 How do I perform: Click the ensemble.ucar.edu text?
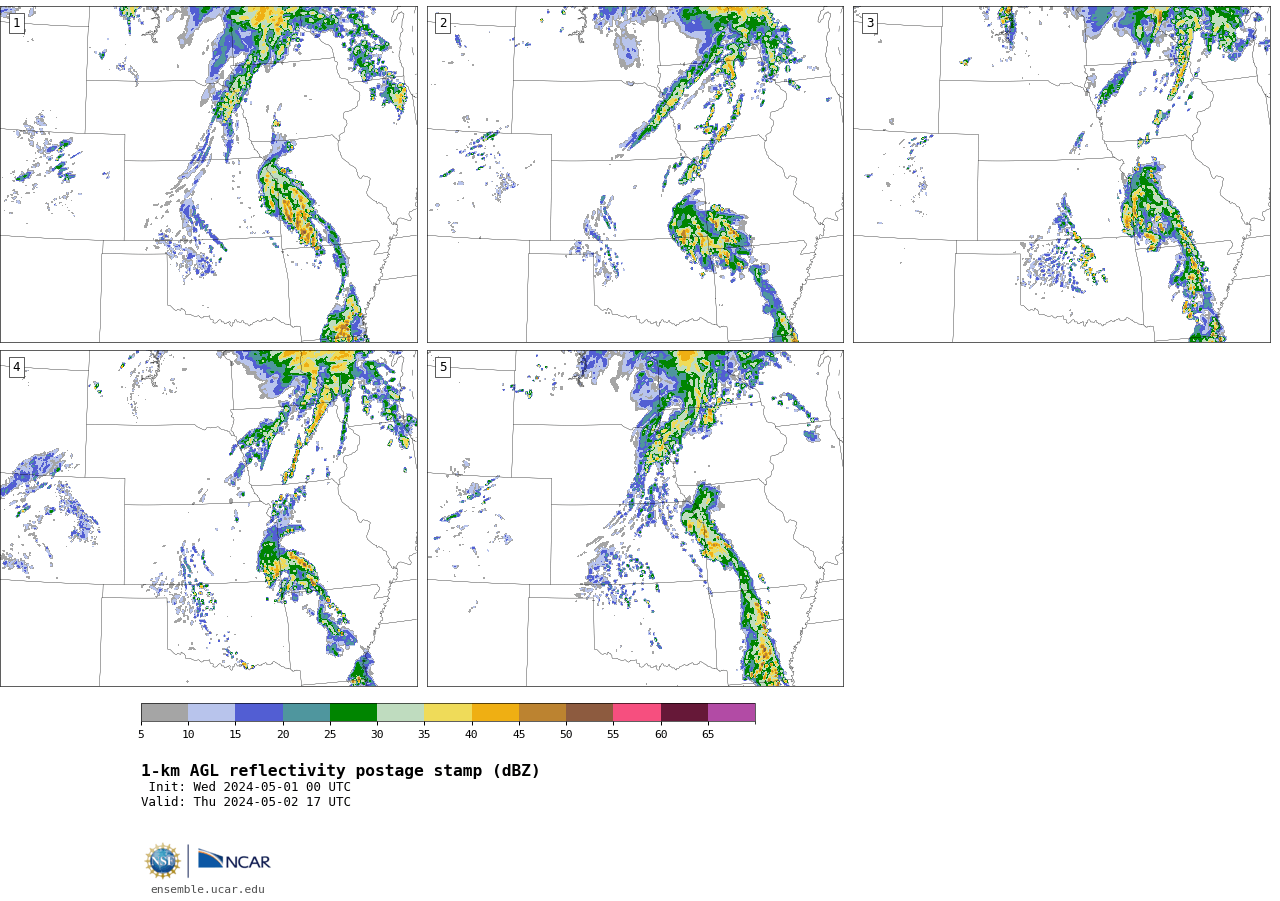208,889
